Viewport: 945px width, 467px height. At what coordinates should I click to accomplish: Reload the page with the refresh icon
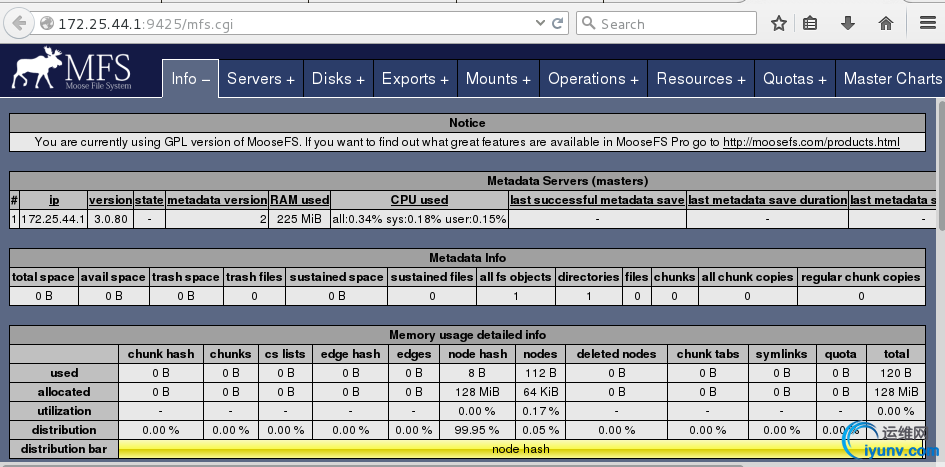[557, 24]
